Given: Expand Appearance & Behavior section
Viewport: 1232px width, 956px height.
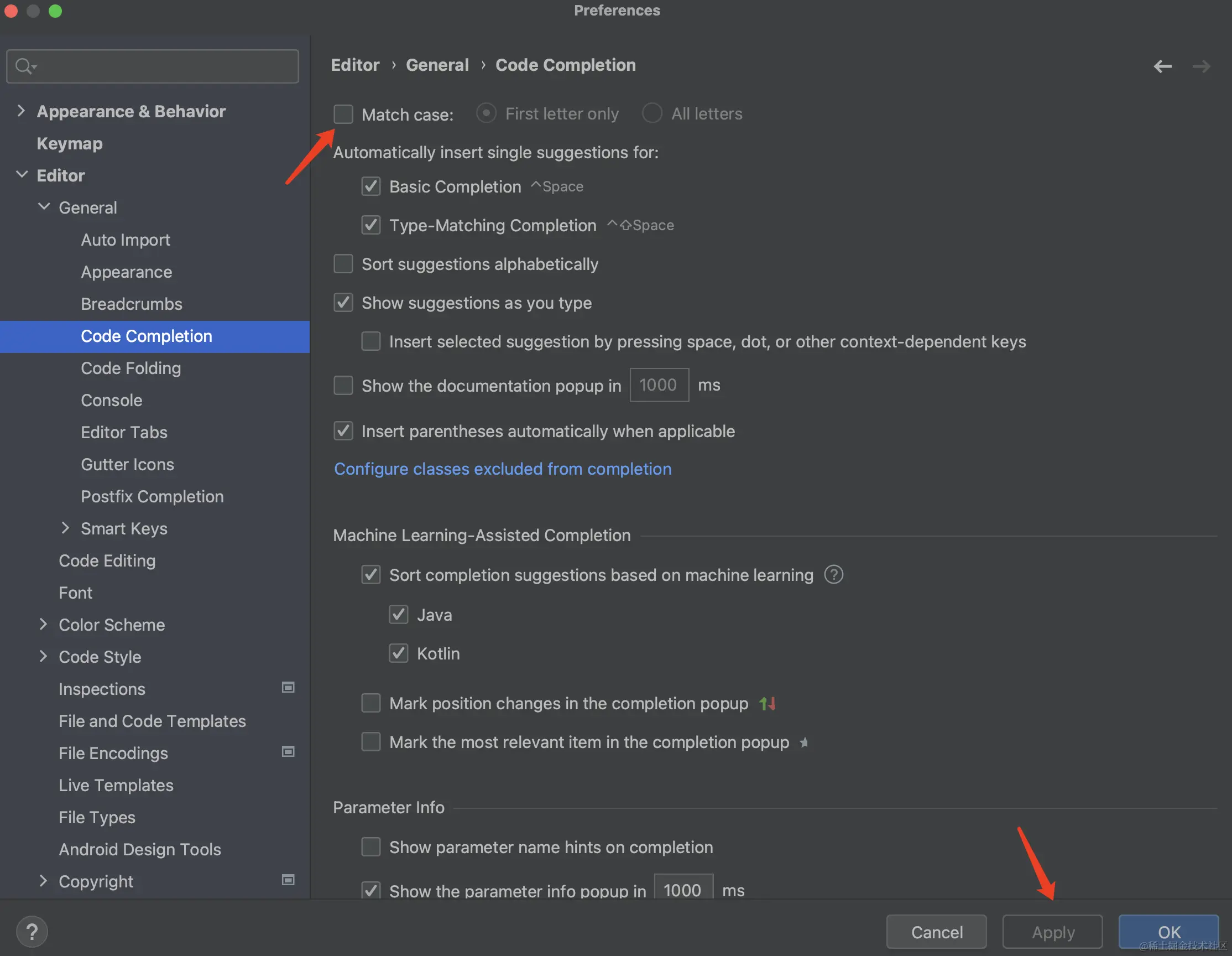Looking at the screenshot, I should pos(21,111).
